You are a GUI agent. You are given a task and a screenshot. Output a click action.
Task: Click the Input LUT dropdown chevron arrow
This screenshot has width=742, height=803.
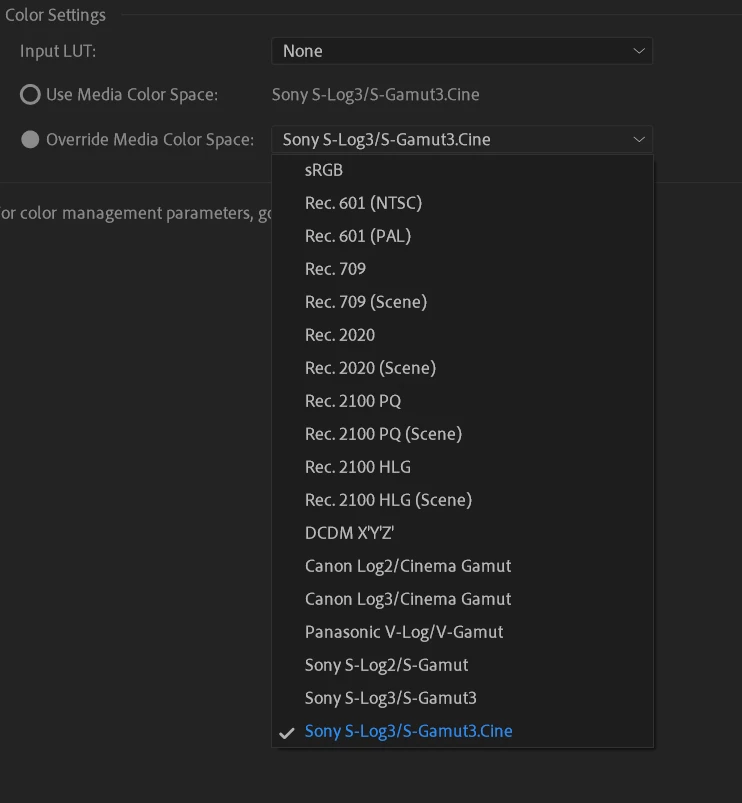click(x=639, y=51)
